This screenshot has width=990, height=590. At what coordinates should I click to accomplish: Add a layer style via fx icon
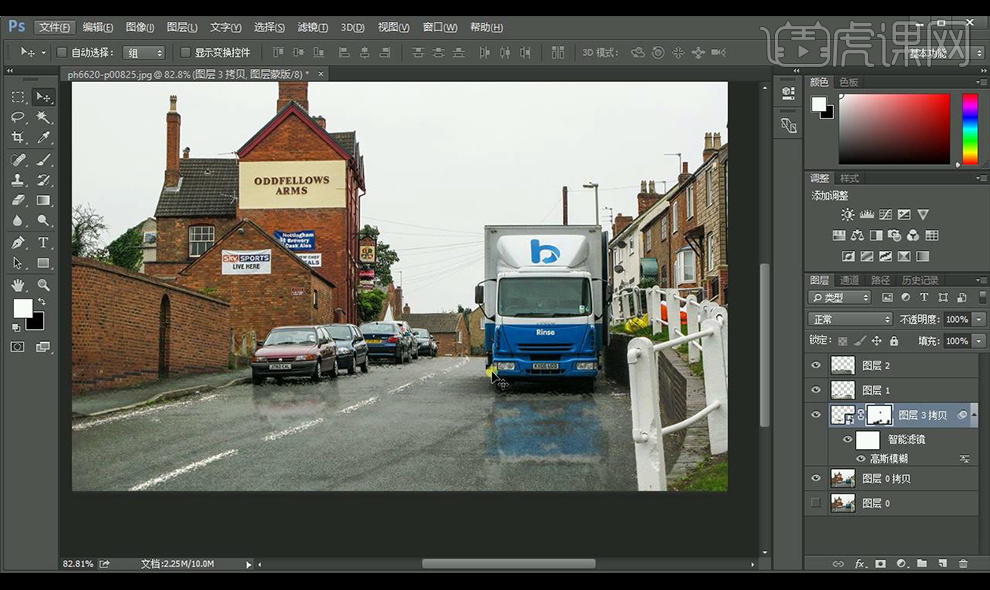click(860, 563)
